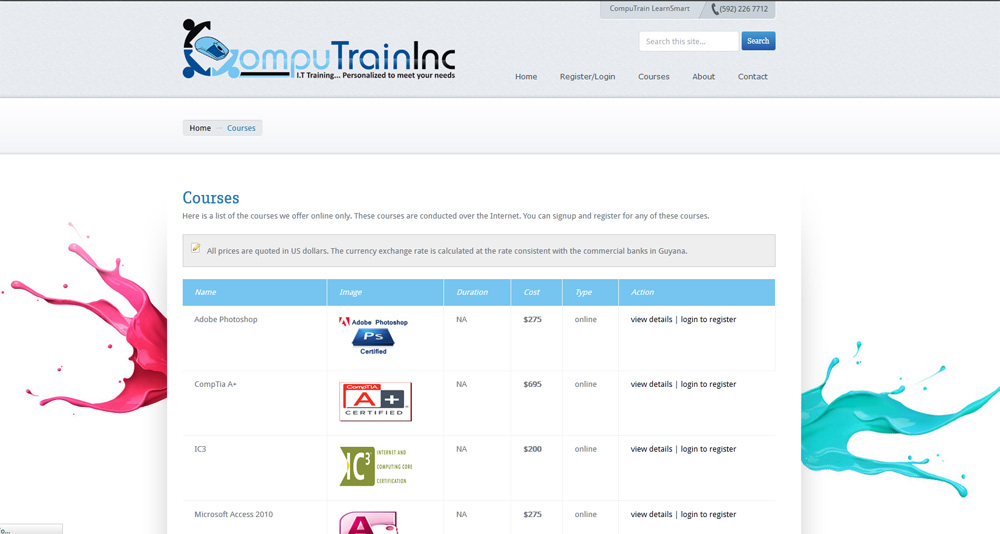This screenshot has height=534, width=1000.
Task: Click the blue Search button
Action: click(x=758, y=41)
